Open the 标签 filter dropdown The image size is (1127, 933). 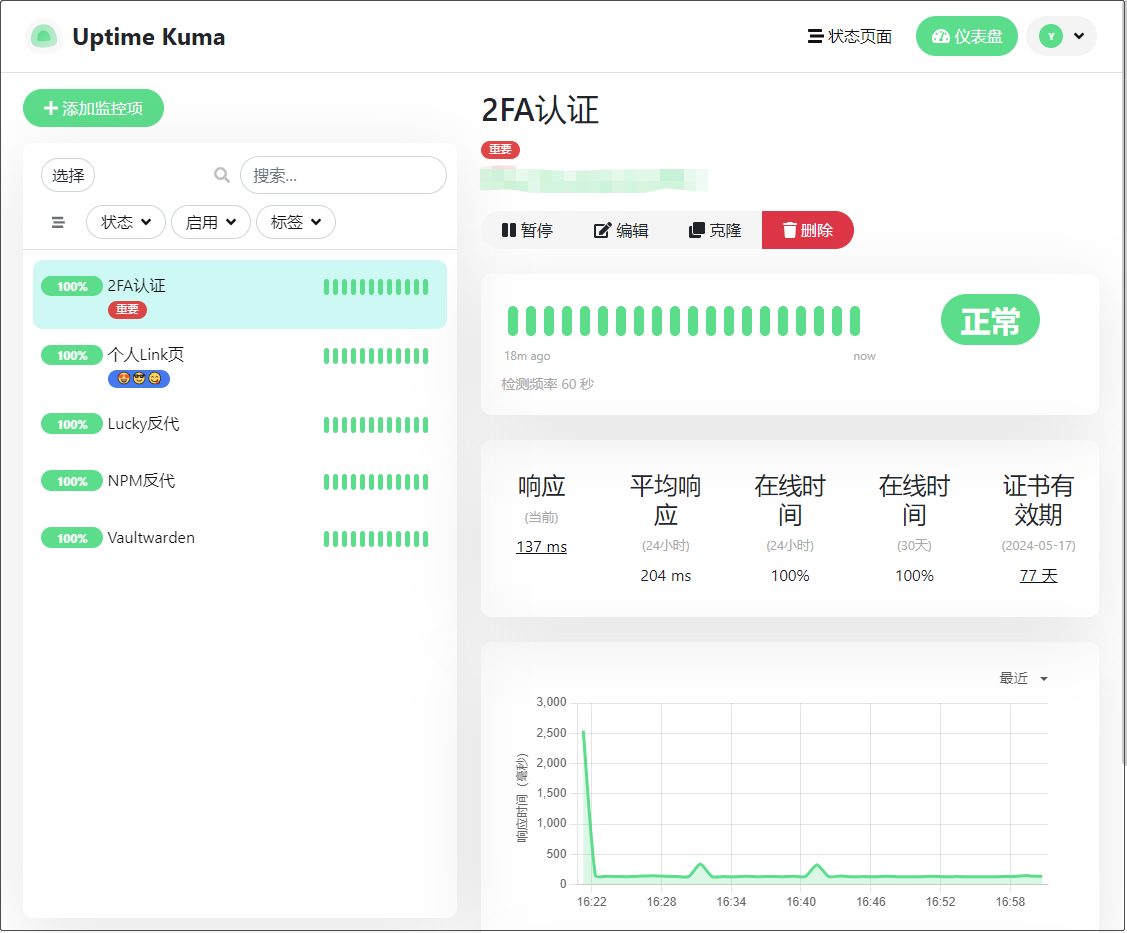pyautogui.click(x=295, y=222)
